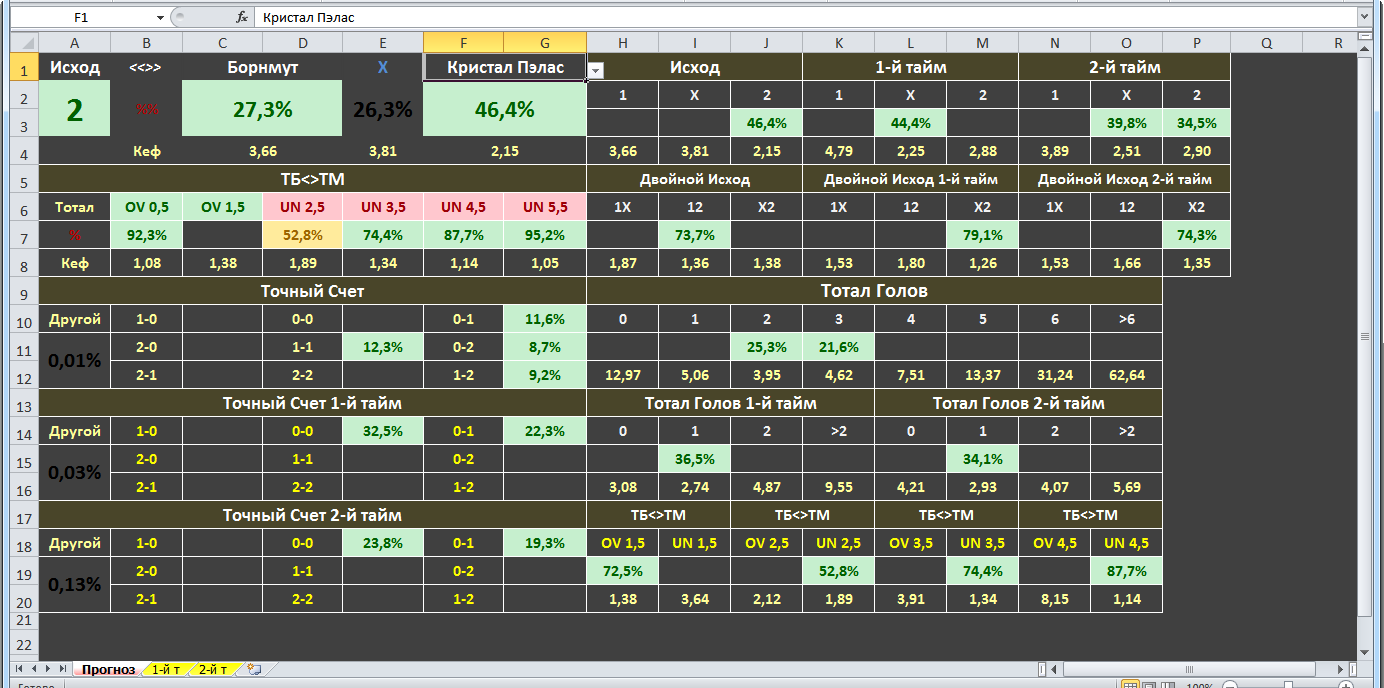Image resolution: width=1384 pixels, height=688 pixels.
Task: Select row 13 header
Action: click(24, 404)
